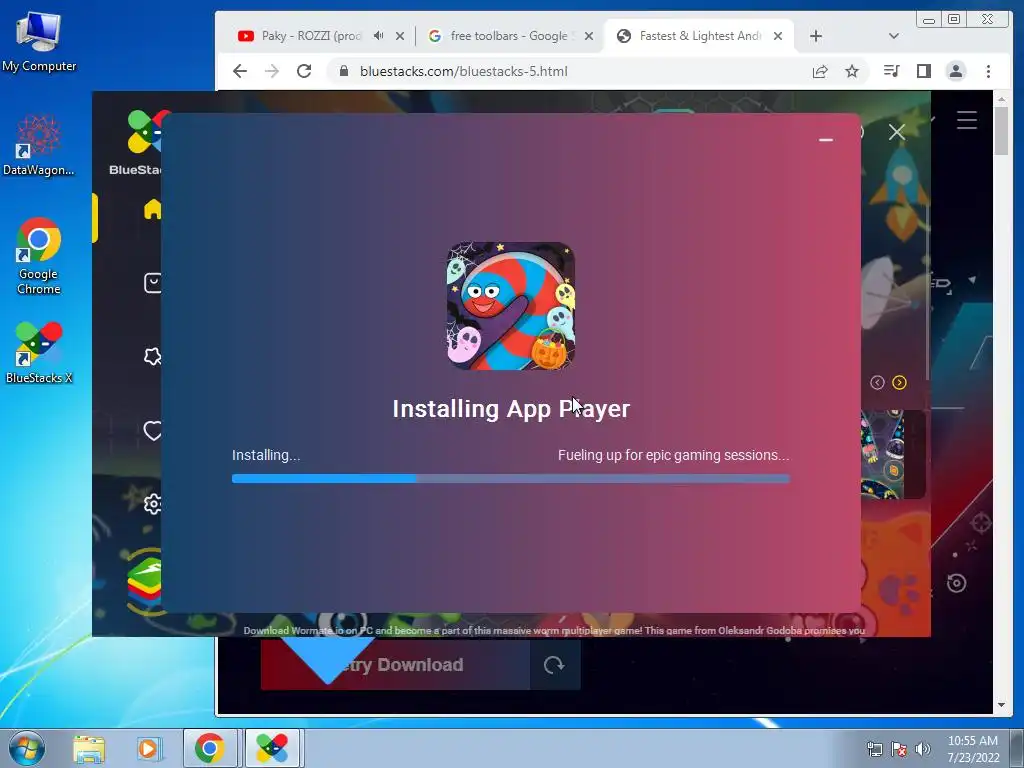Select the Fastest & Lightest Android tab
Image resolution: width=1024 pixels, height=768 pixels.
[699, 36]
